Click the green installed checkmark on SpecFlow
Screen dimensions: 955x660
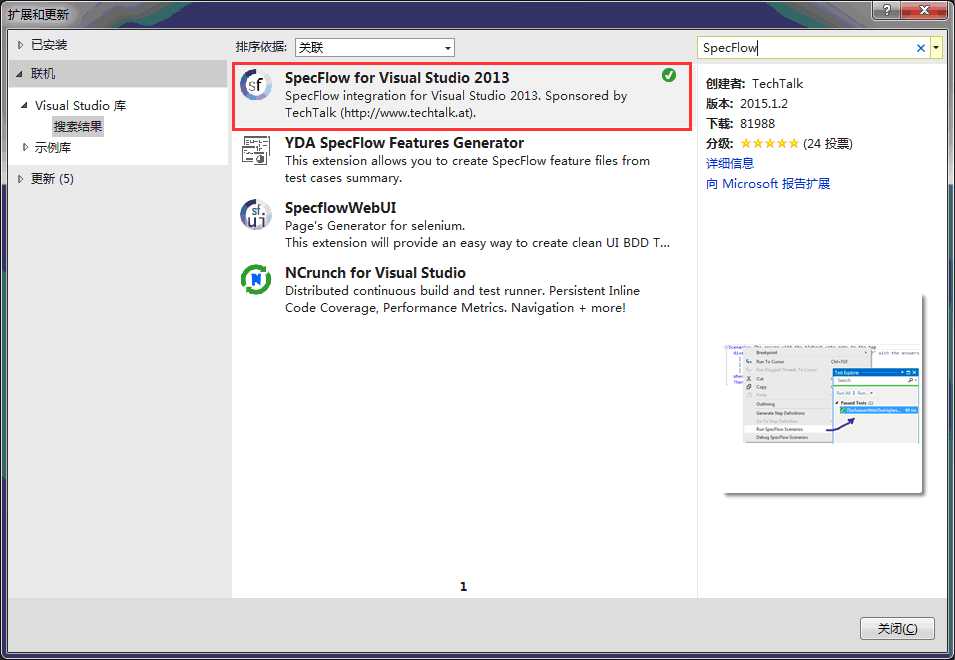tap(669, 75)
